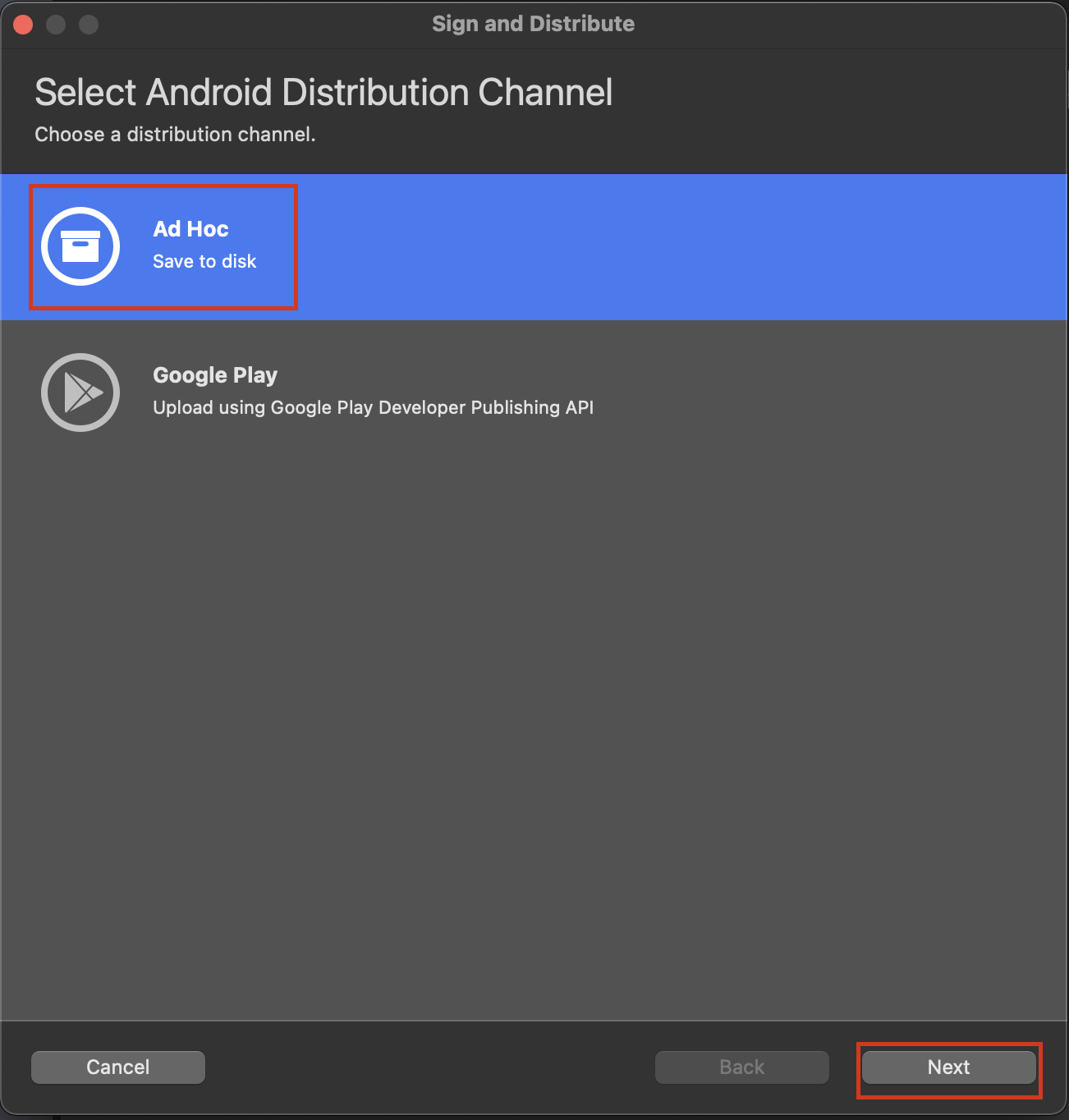This screenshot has width=1069, height=1120.
Task: Click the footer space between Cancel and Back
Action: click(427, 1067)
